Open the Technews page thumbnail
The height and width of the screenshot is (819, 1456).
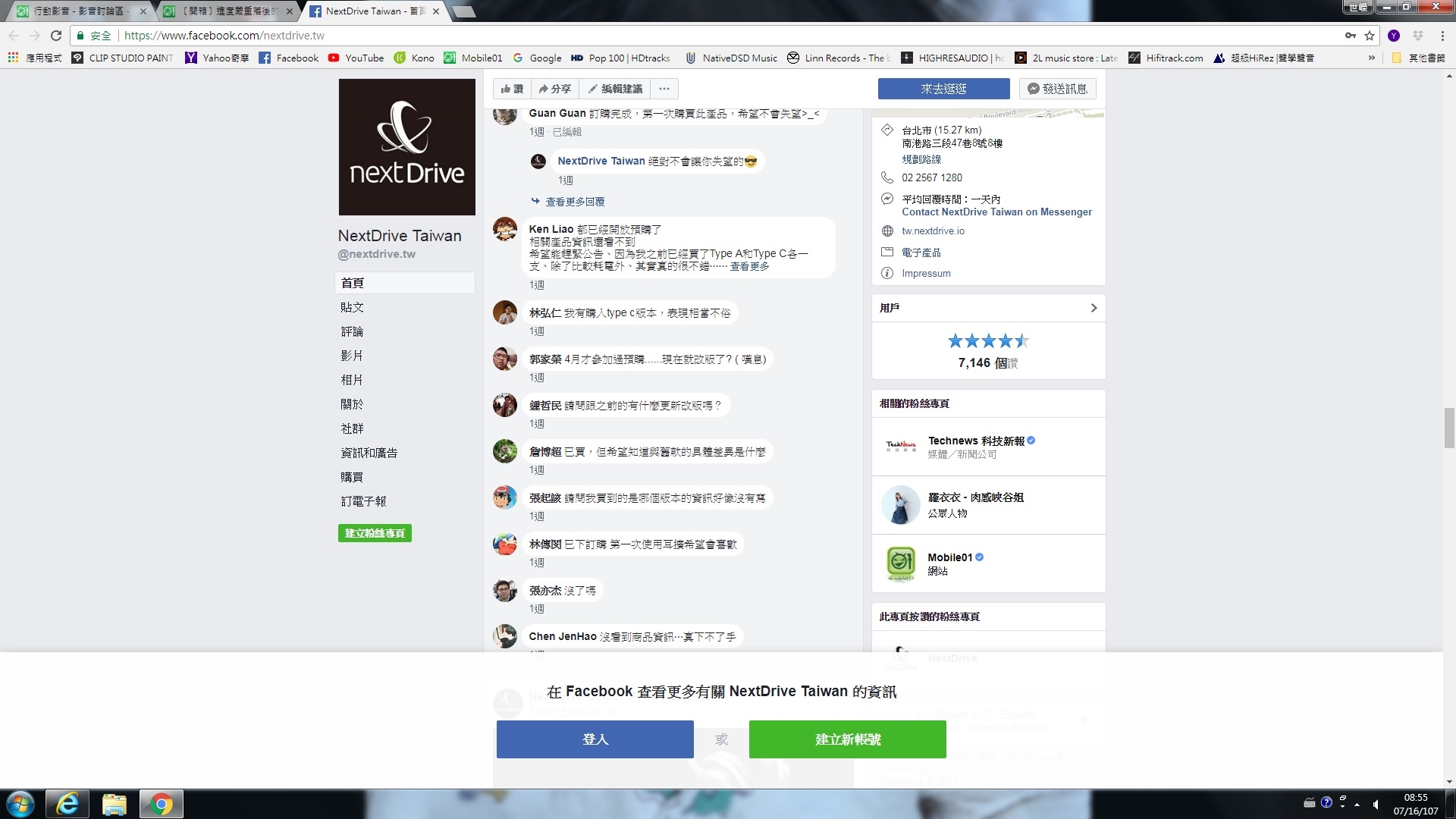pyautogui.click(x=901, y=447)
